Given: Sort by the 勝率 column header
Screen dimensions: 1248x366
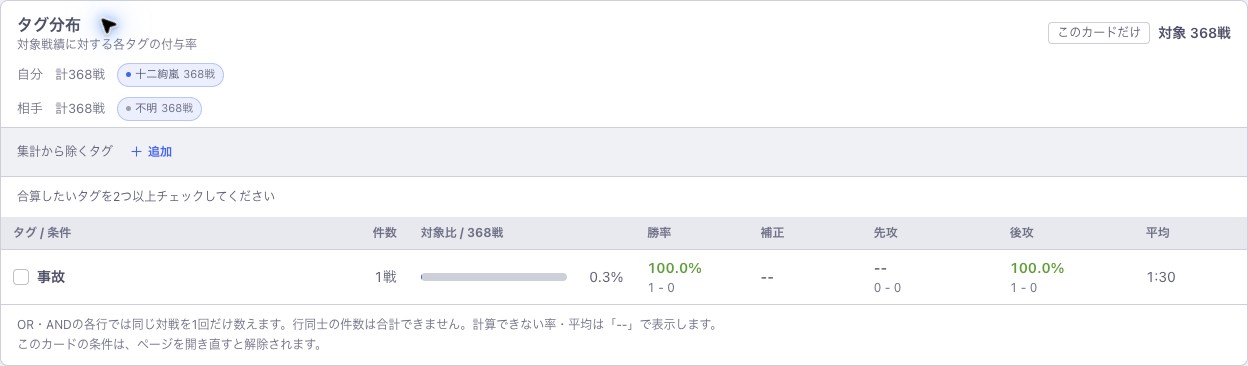Looking at the screenshot, I should pos(660,232).
